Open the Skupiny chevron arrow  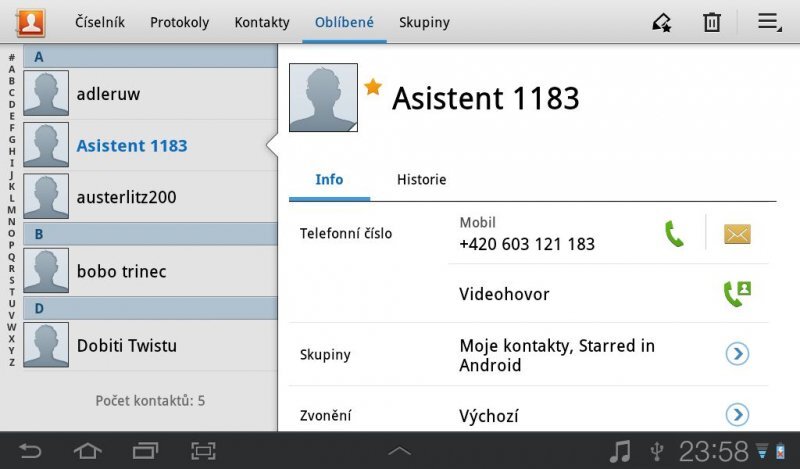[x=737, y=354]
